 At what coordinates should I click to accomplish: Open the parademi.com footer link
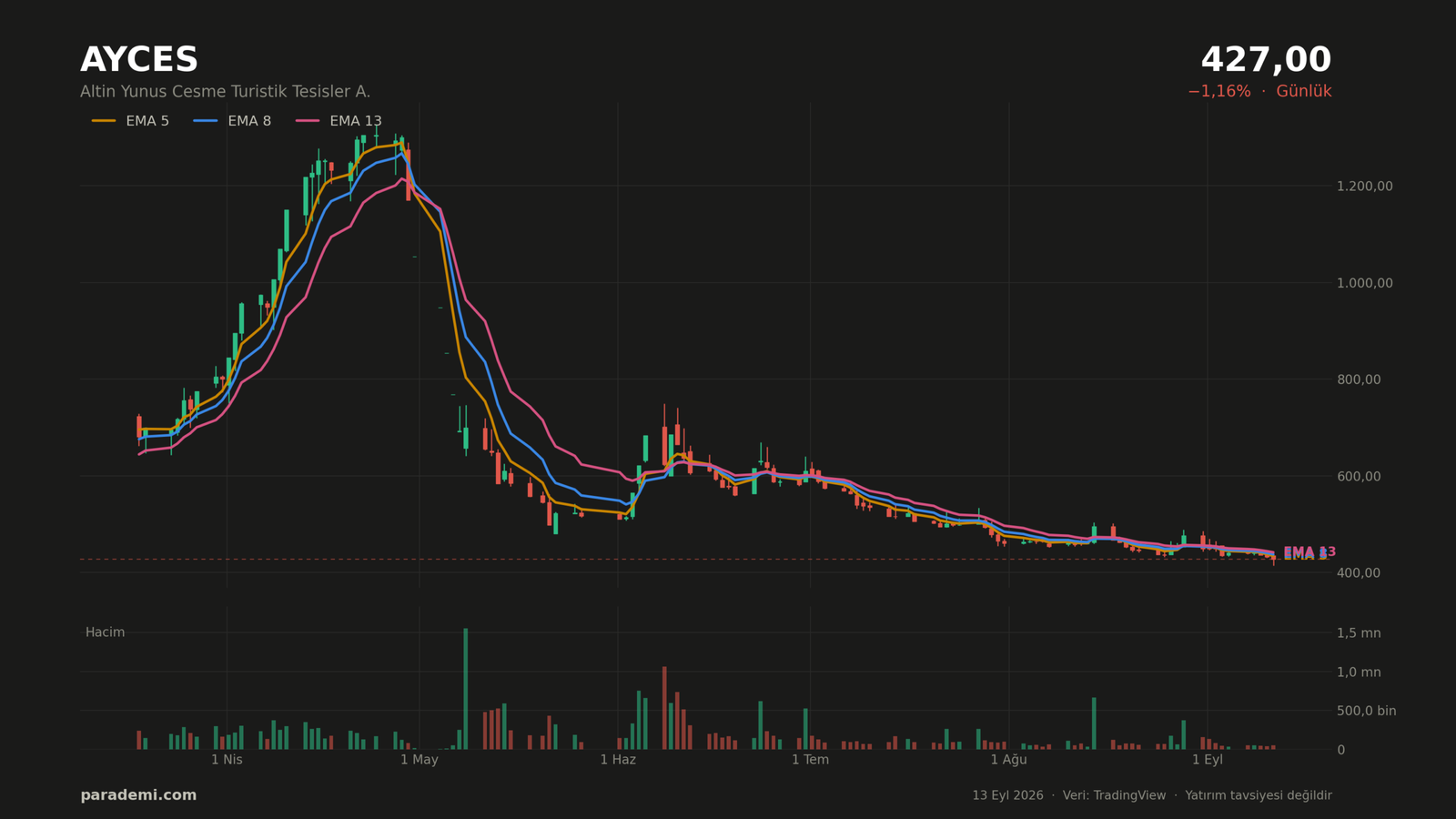138,795
